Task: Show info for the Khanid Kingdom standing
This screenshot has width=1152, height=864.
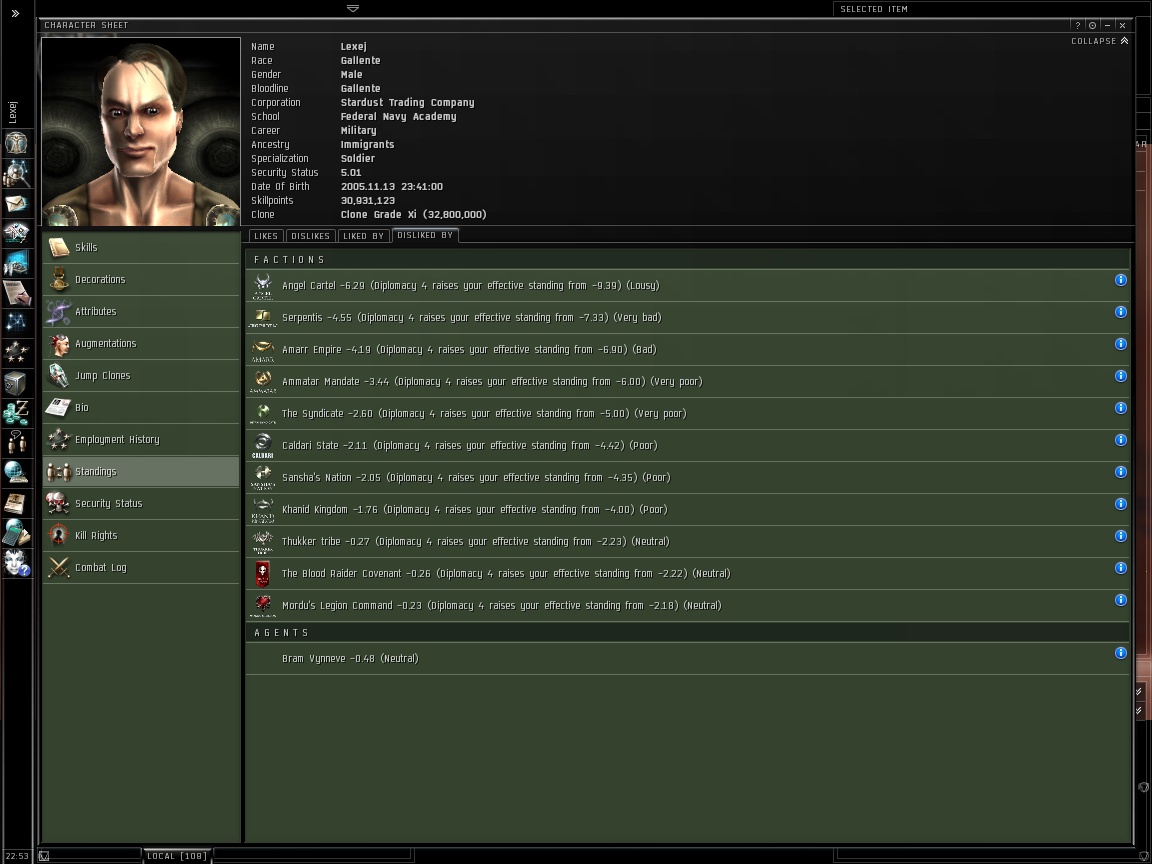Action: 1120,504
